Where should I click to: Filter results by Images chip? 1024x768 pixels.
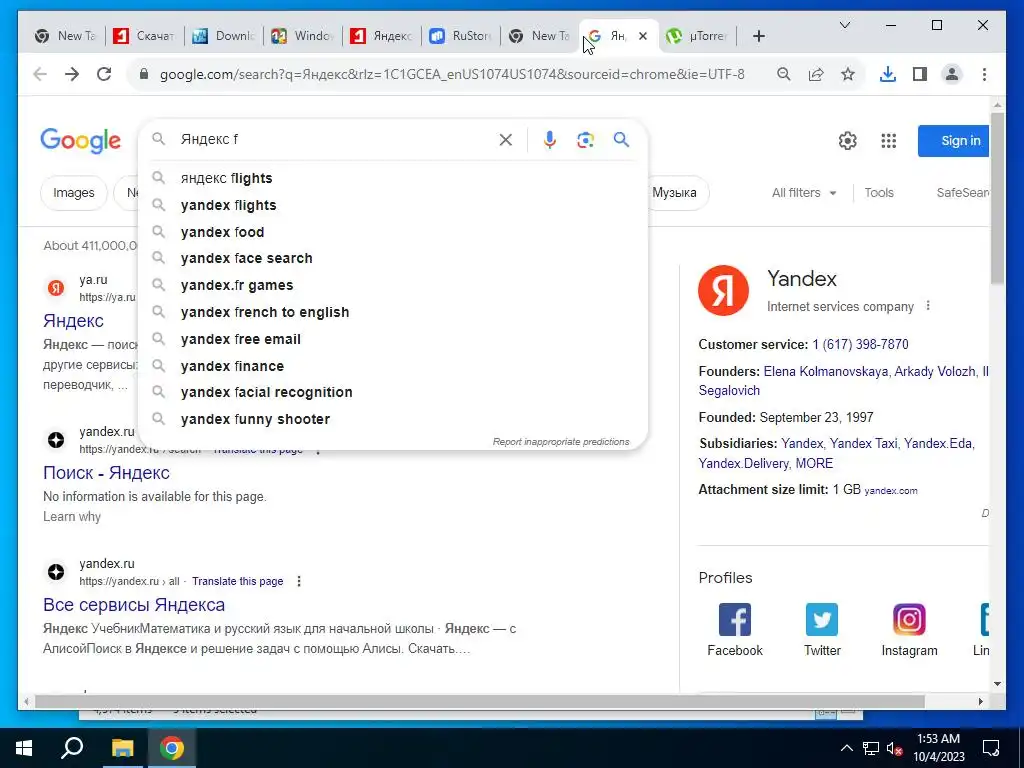74,193
